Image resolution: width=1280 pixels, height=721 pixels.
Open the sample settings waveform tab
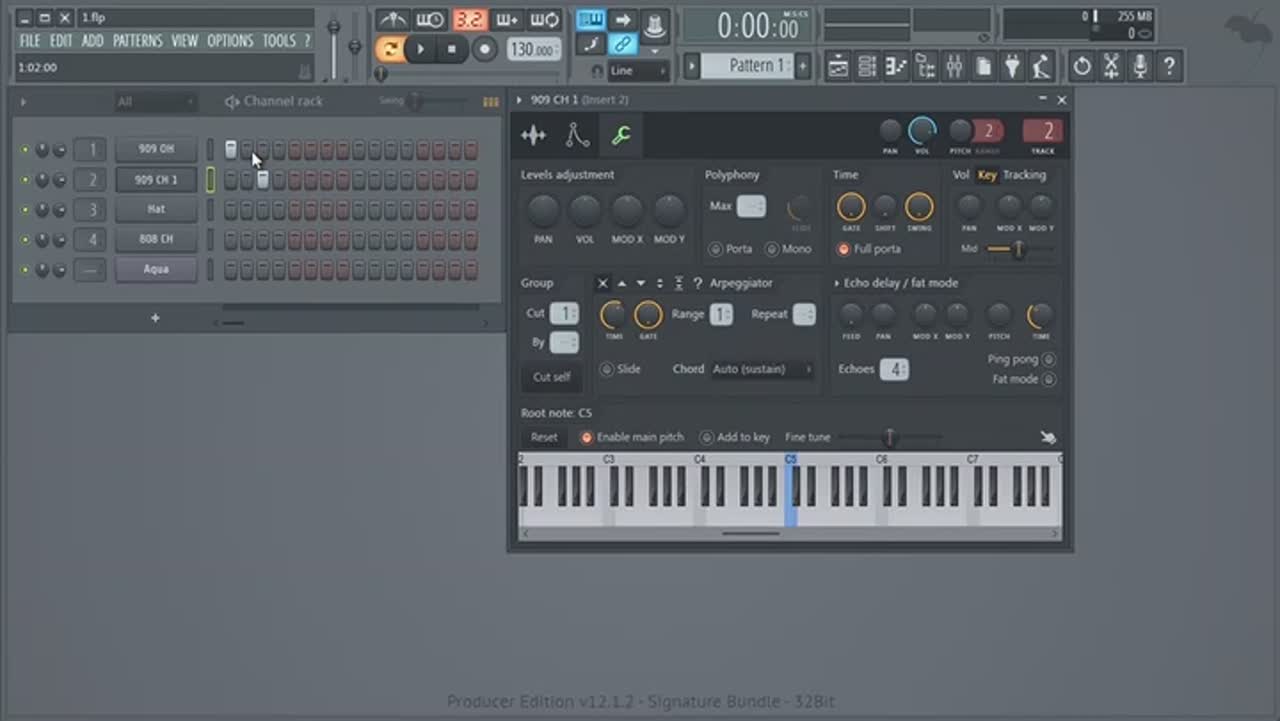tap(534, 135)
